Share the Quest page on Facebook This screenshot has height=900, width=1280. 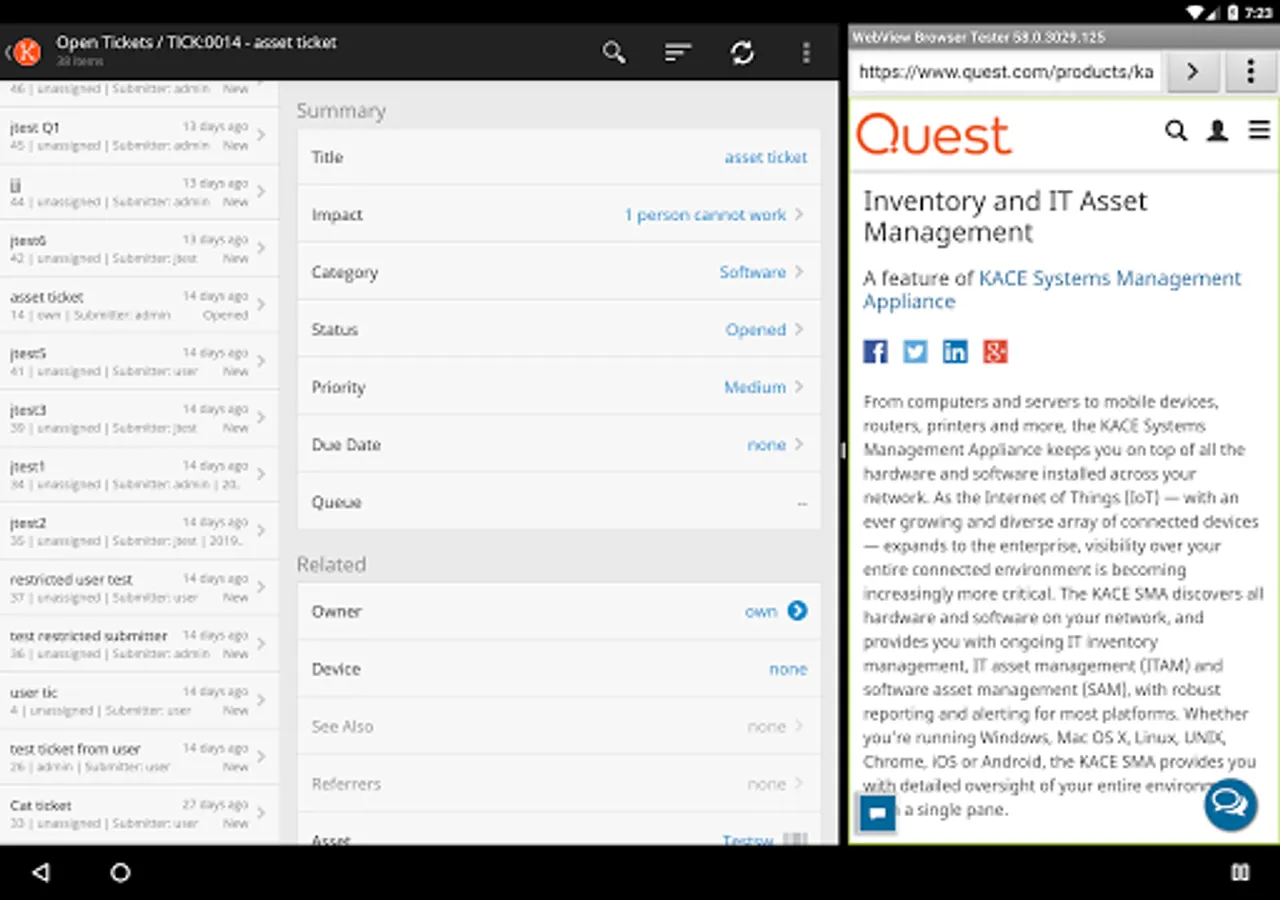click(x=875, y=351)
